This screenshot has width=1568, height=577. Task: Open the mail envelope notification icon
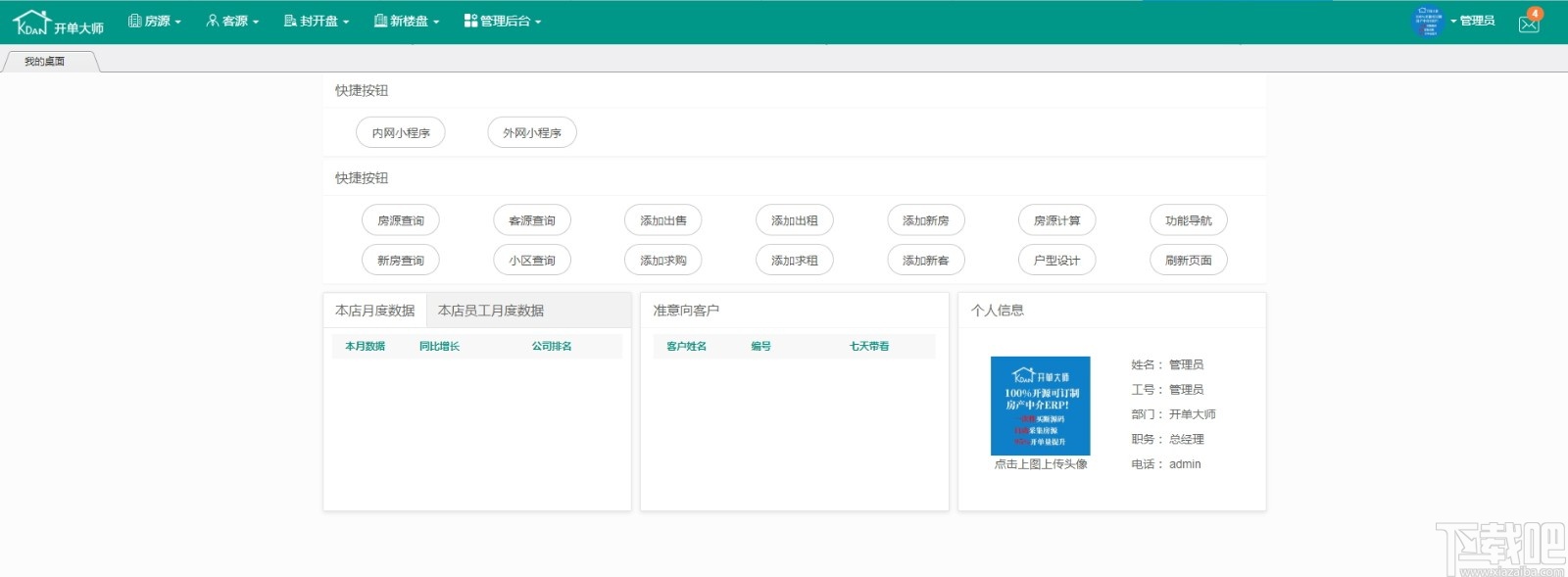tap(1529, 24)
